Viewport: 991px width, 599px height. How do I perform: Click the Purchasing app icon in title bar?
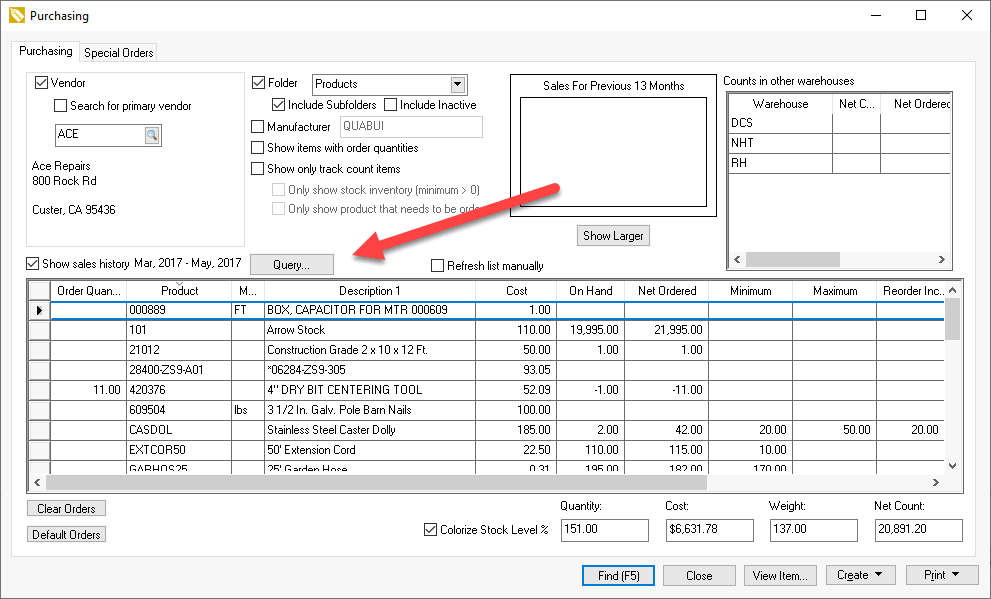click(x=15, y=16)
